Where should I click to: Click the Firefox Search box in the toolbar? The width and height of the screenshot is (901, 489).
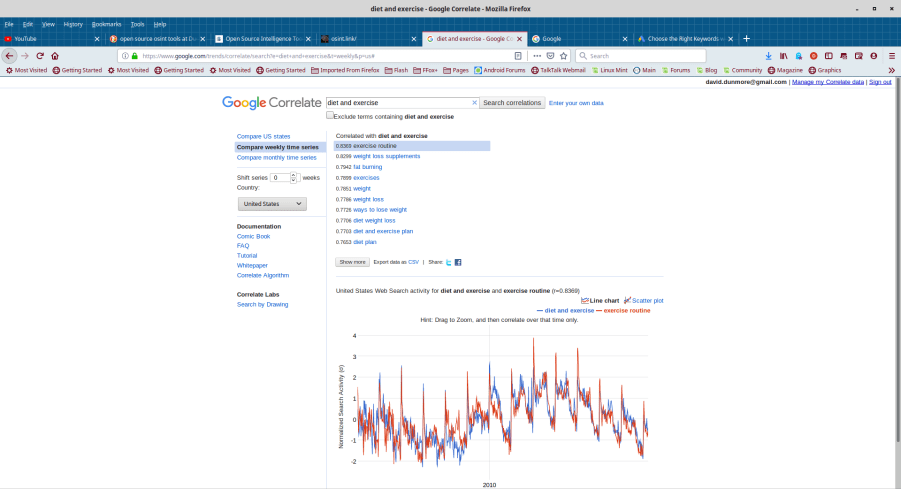(x=641, y=56)
